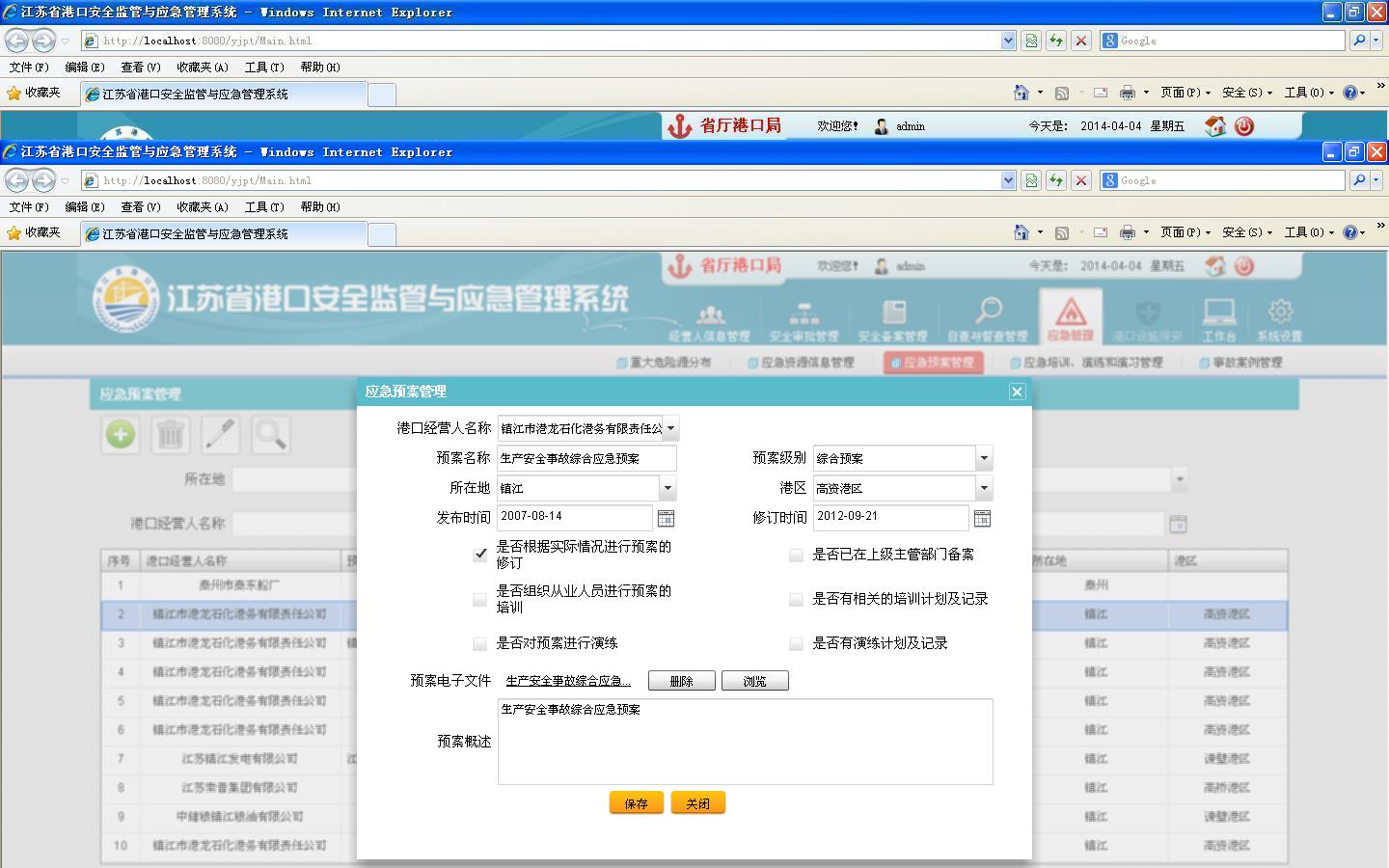
Task: Close the 应急预案管理 dialog with X
Action: 1017,392
